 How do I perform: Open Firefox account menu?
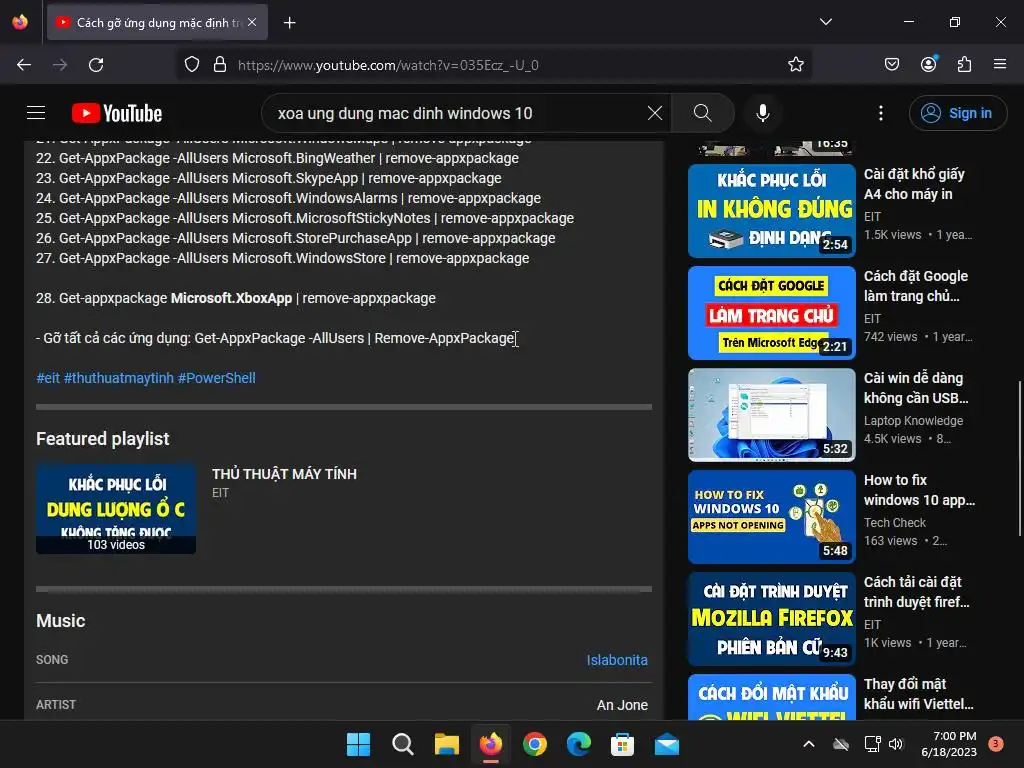[x=928, y=65]
